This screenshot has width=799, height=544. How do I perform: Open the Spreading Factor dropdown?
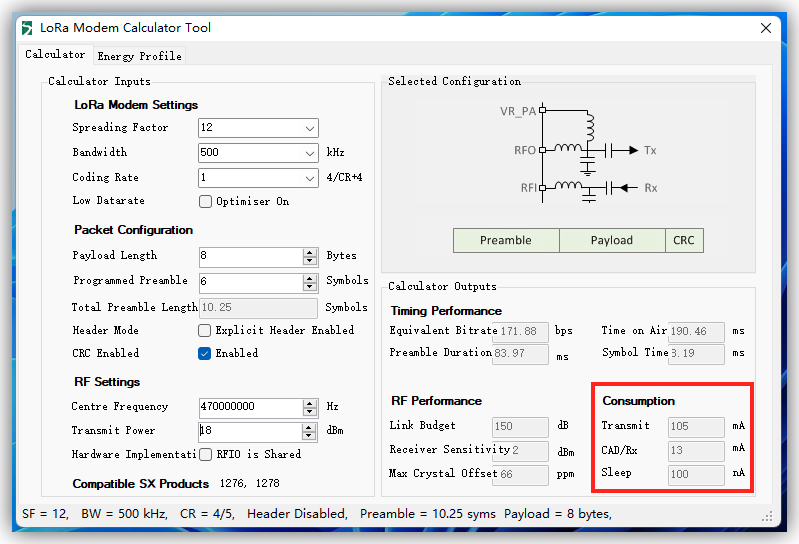308,128
